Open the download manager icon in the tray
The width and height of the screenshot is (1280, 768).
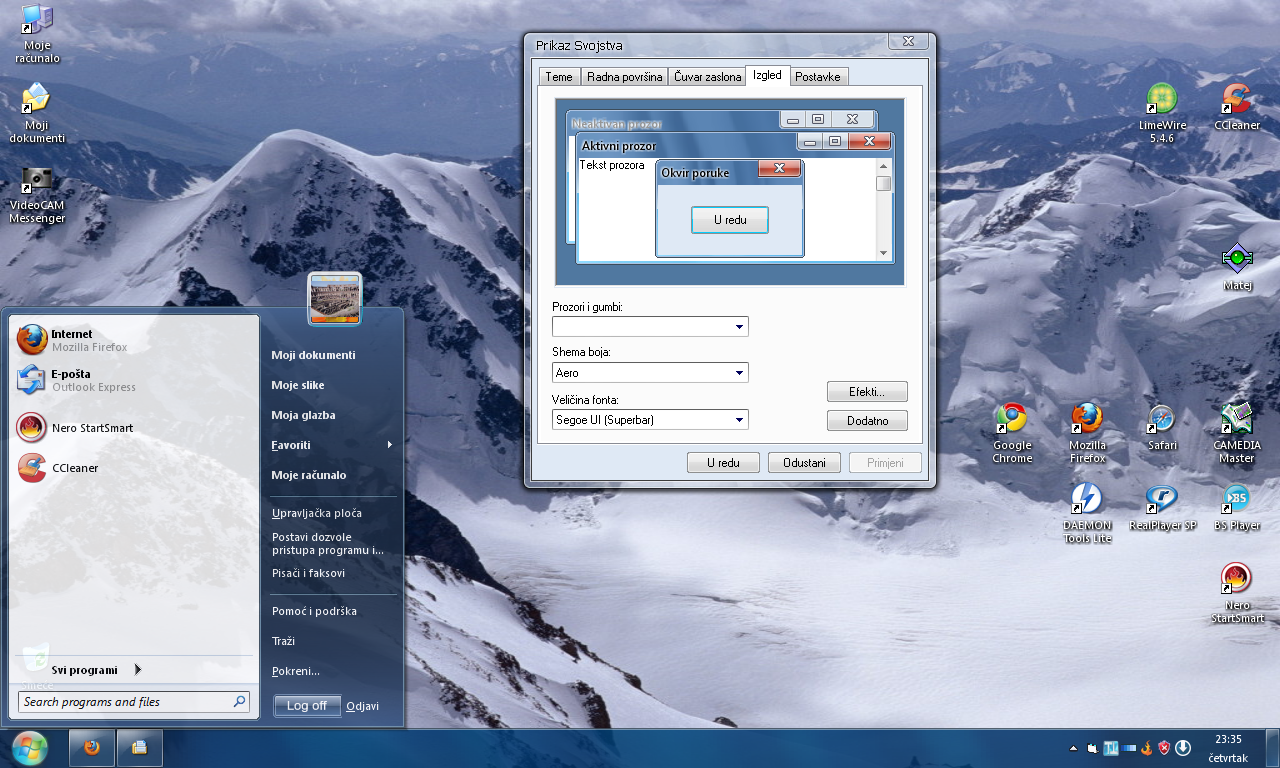pyautogui.click(x=1182, y=747)
